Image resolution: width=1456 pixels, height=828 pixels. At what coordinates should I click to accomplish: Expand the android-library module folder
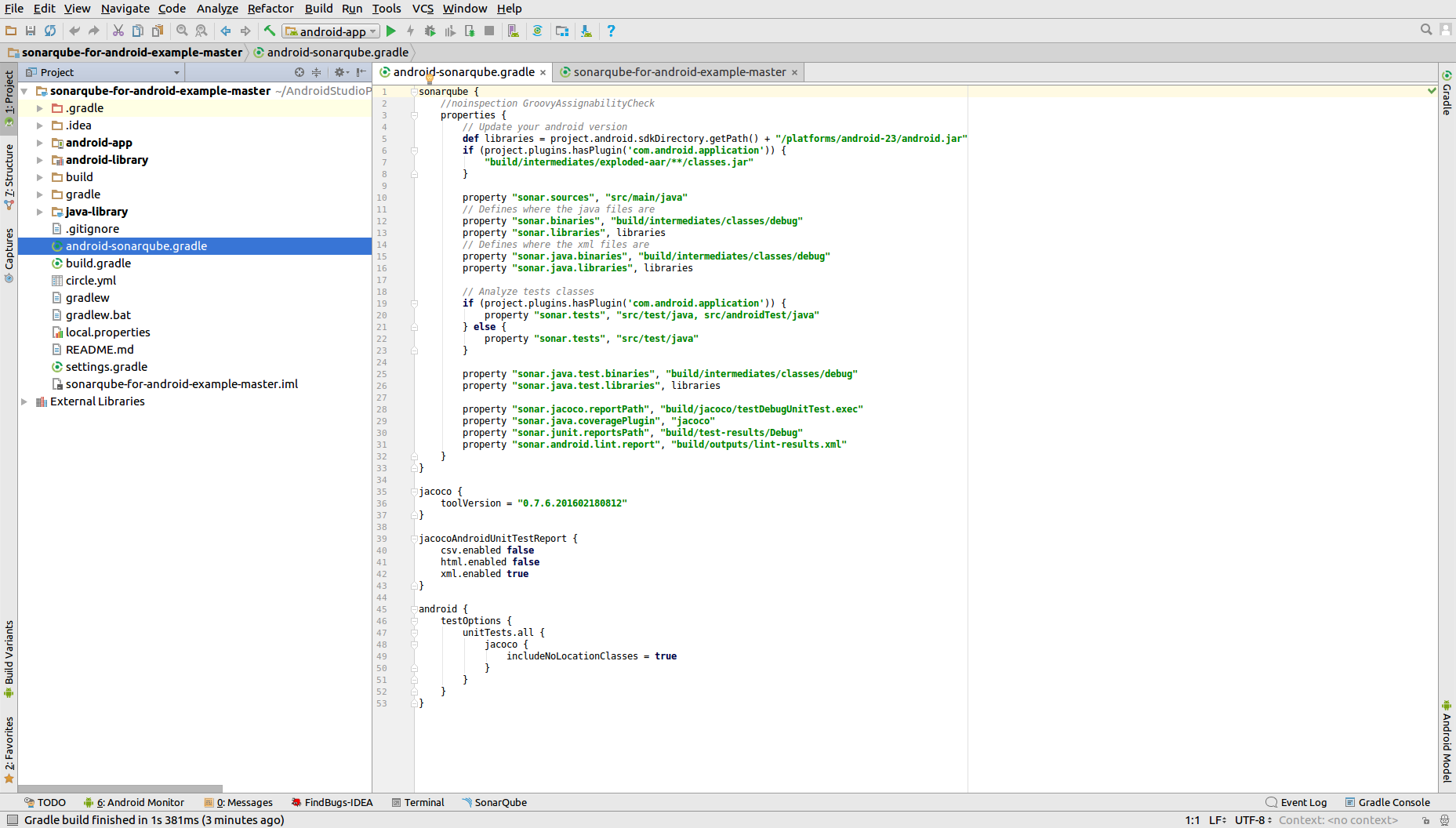(40, 160)
